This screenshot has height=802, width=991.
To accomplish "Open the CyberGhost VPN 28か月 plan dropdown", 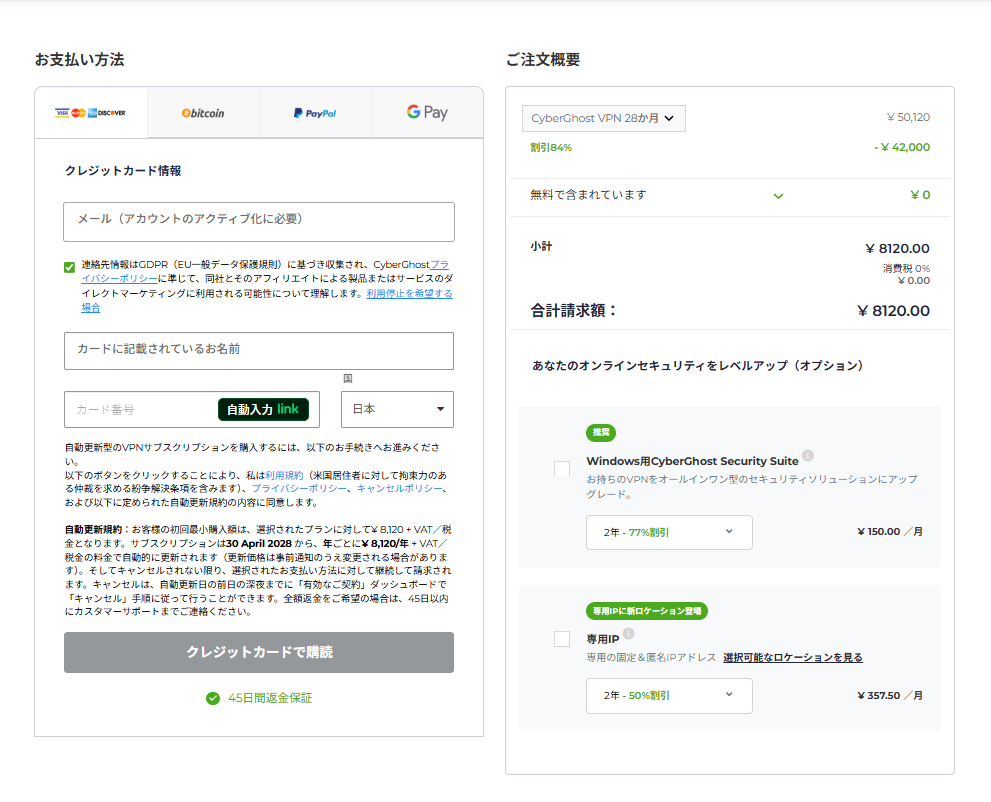I will point(603,118).
